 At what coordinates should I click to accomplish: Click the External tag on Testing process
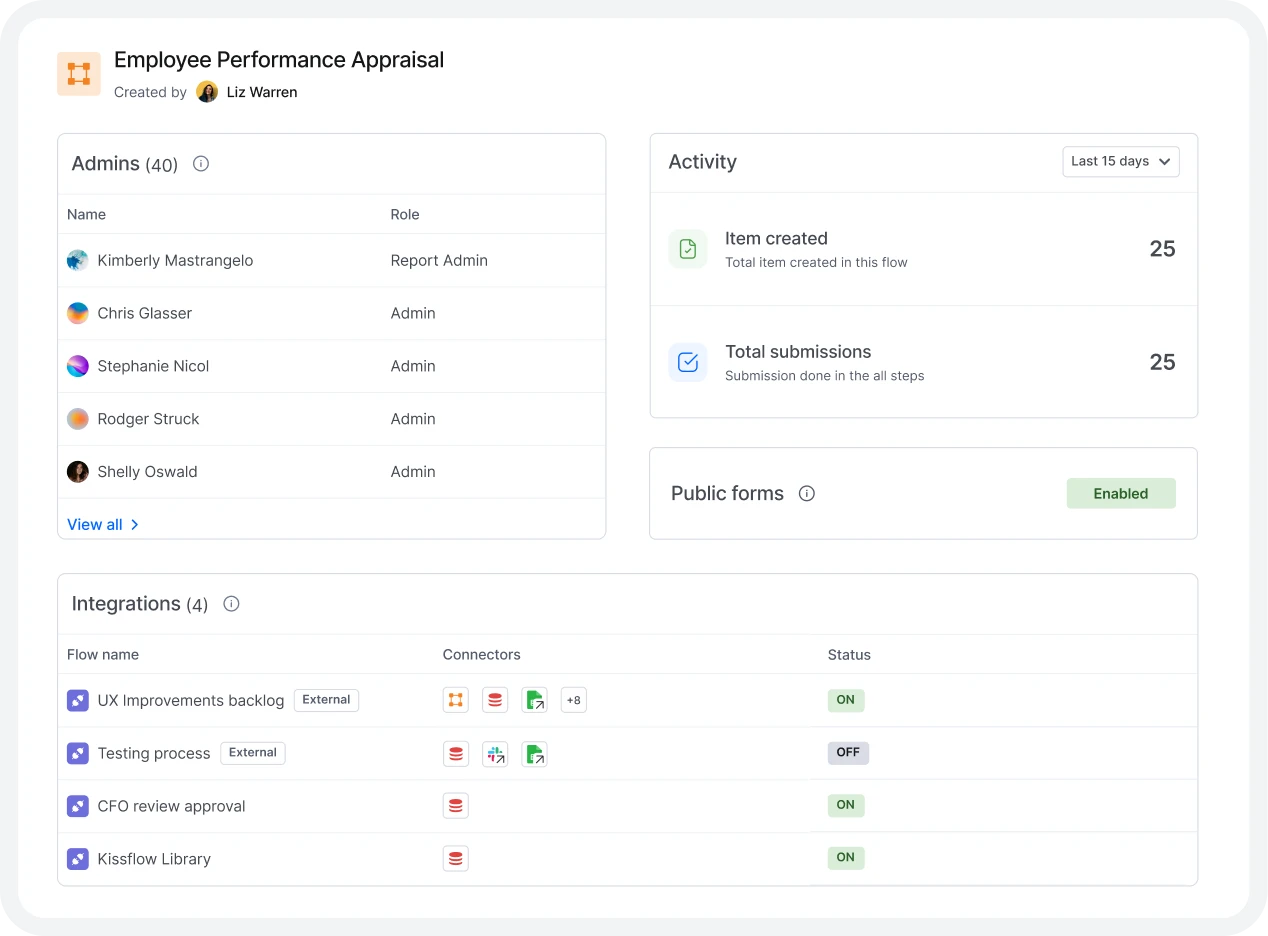(253, 753)
